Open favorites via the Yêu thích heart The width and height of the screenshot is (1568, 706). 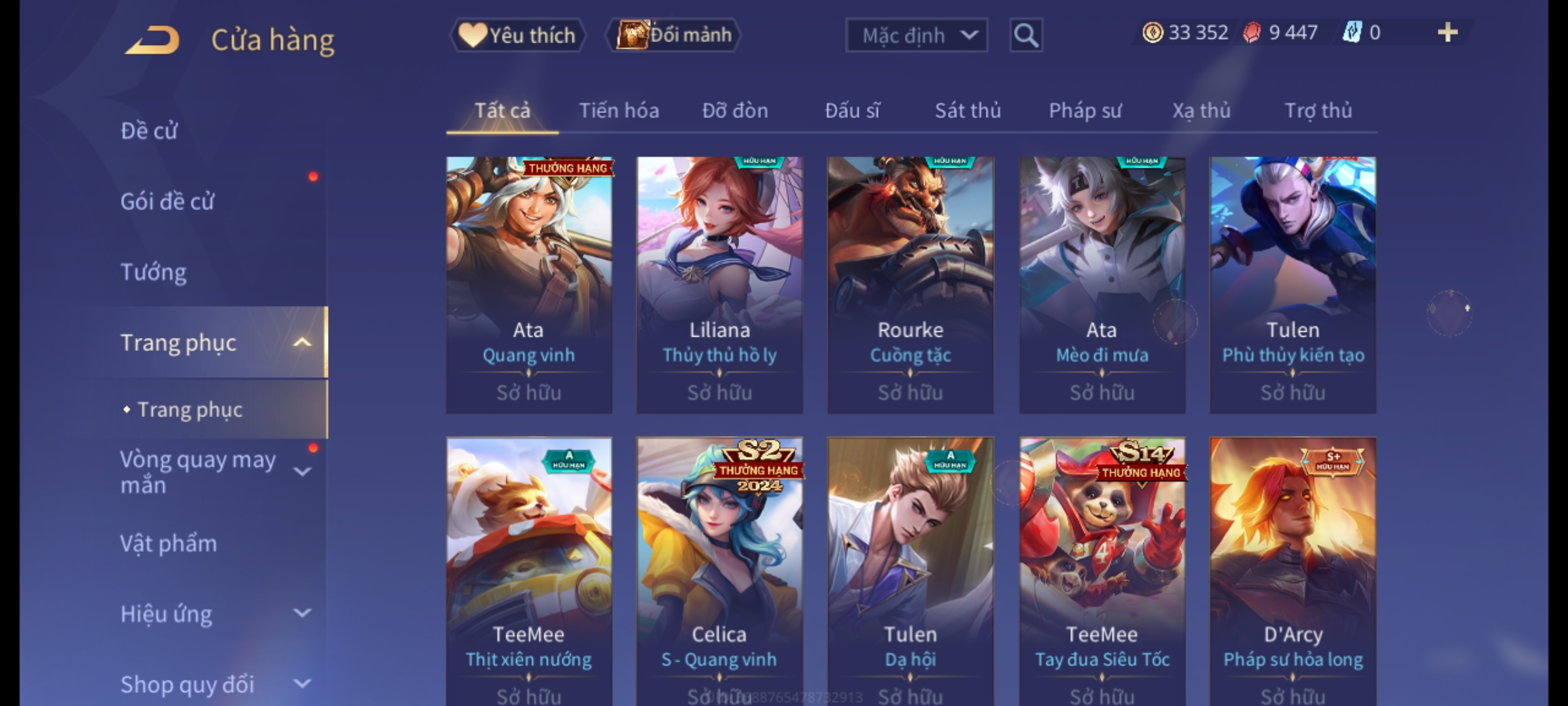(517, 35)
